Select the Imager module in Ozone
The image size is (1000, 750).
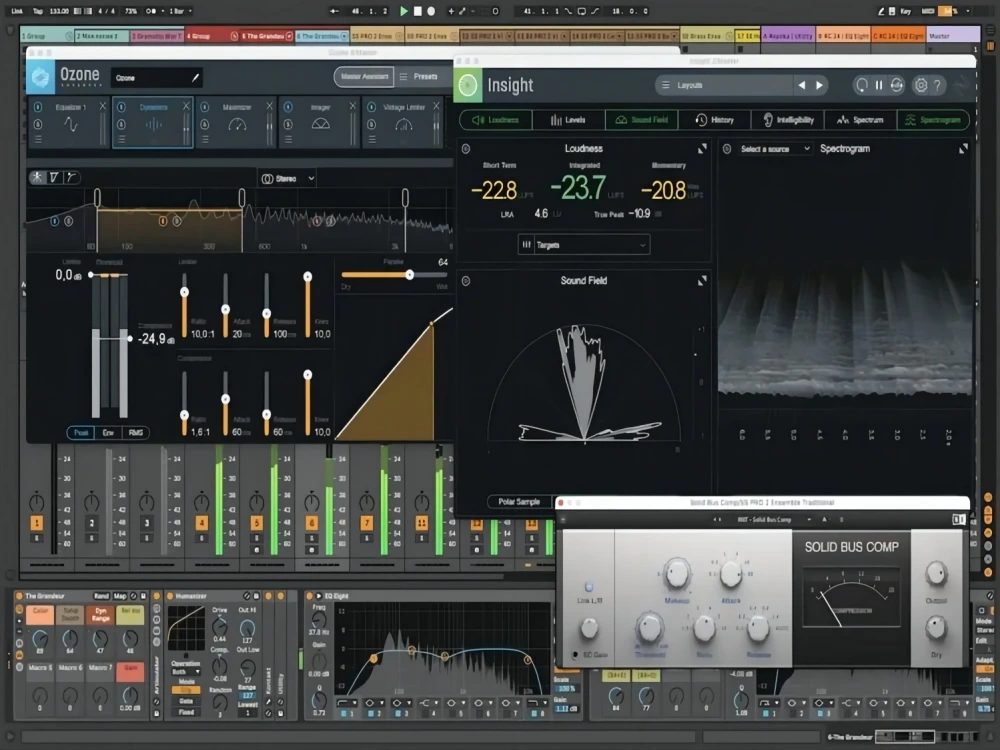320,122
